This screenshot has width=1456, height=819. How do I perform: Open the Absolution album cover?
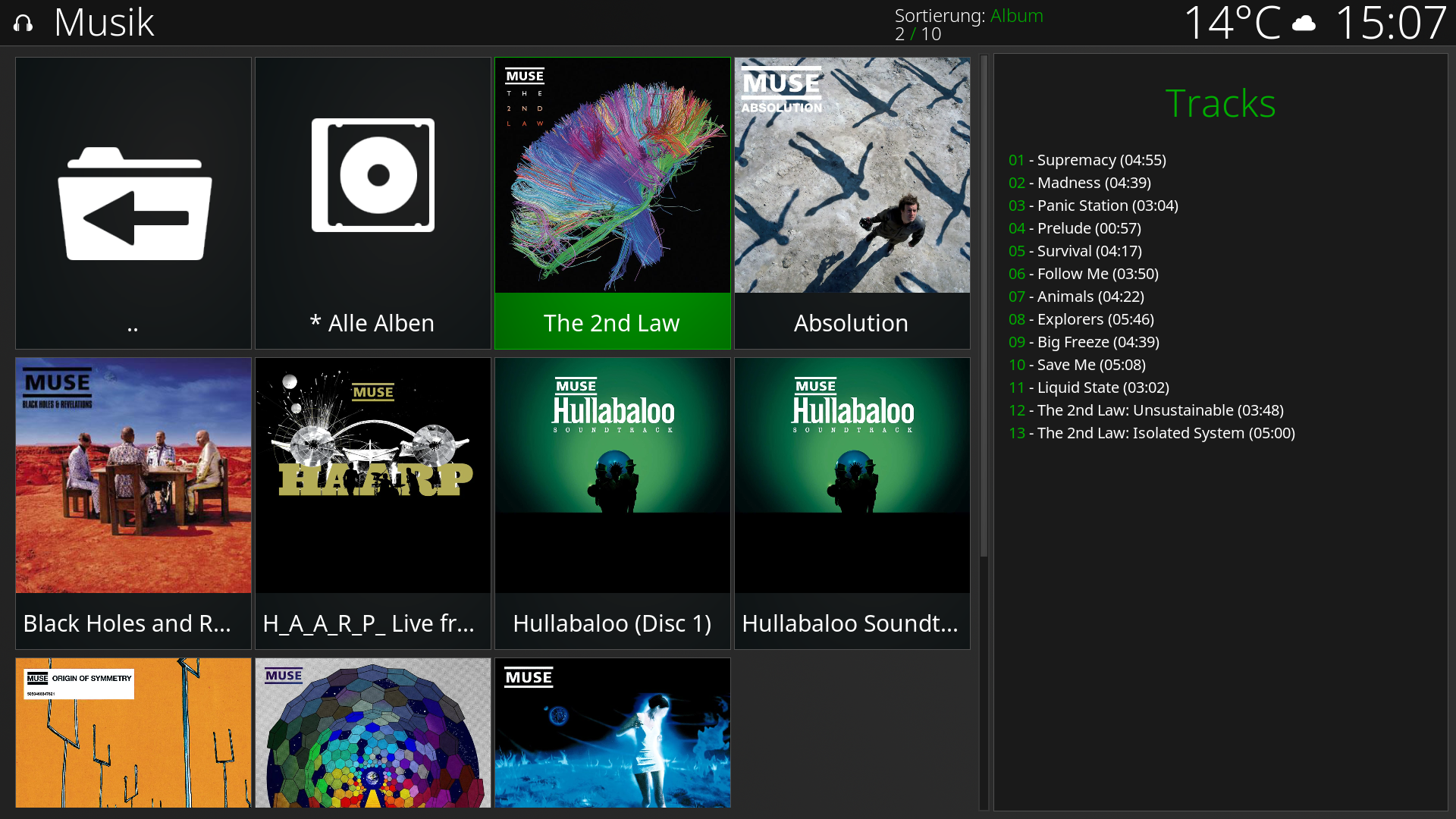[x=852, y=175]
